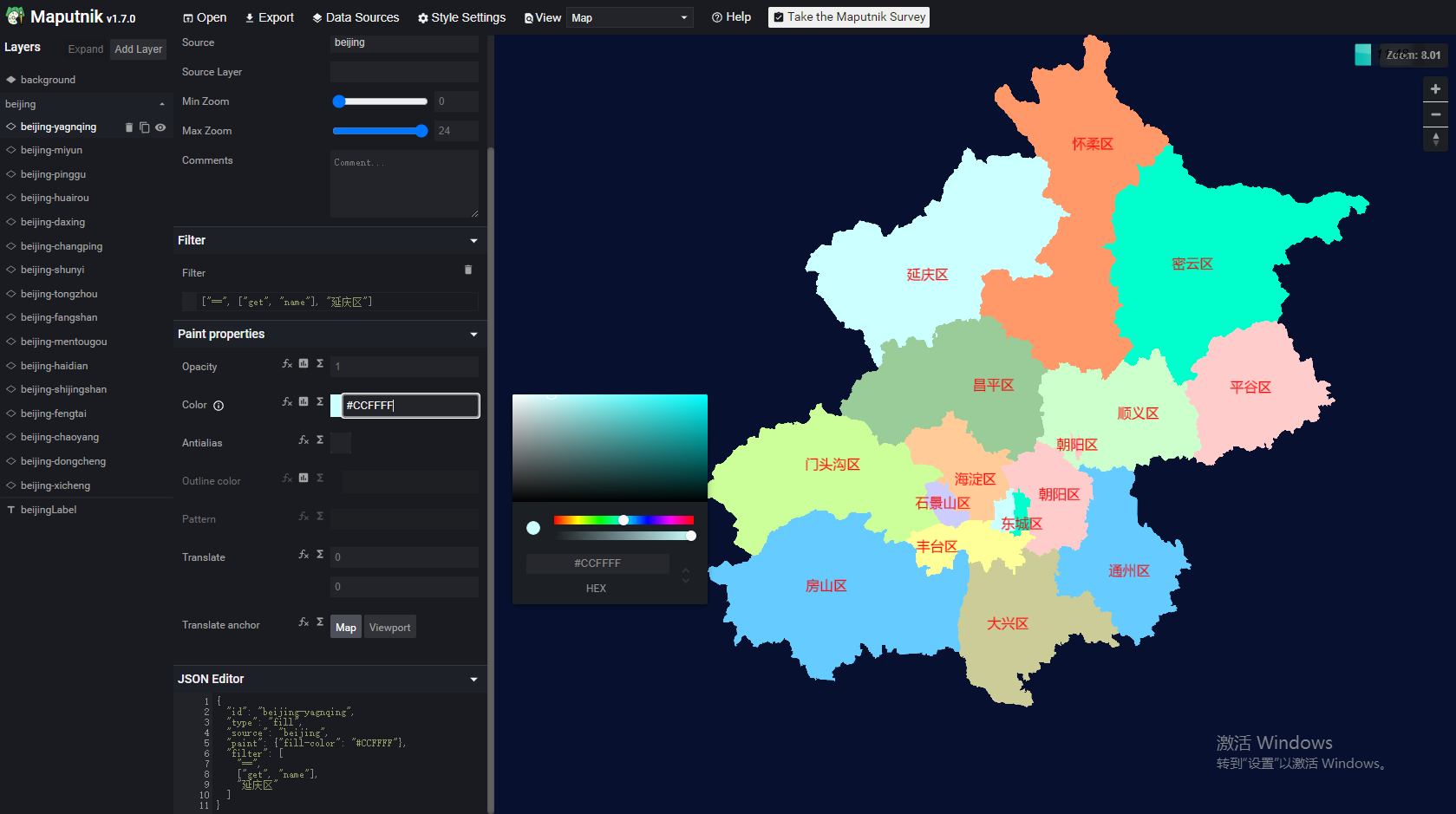Screen dimensions: 1456x814
Task: Open the Data Sources menu
Action: 356,16
